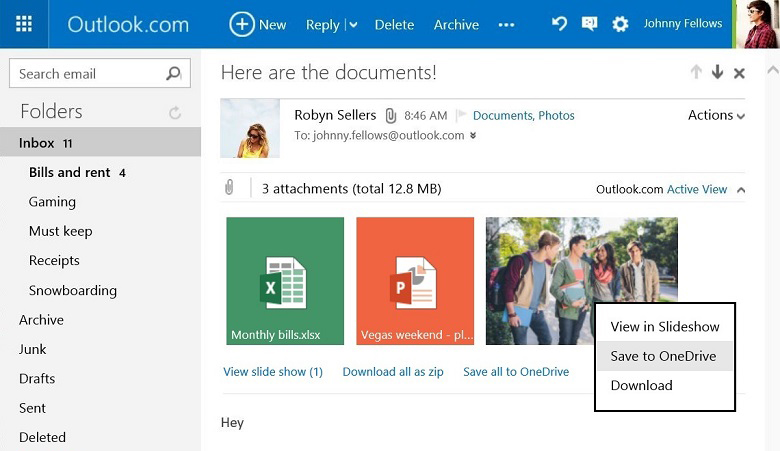Open the messaging chat icon

point(589,23)
